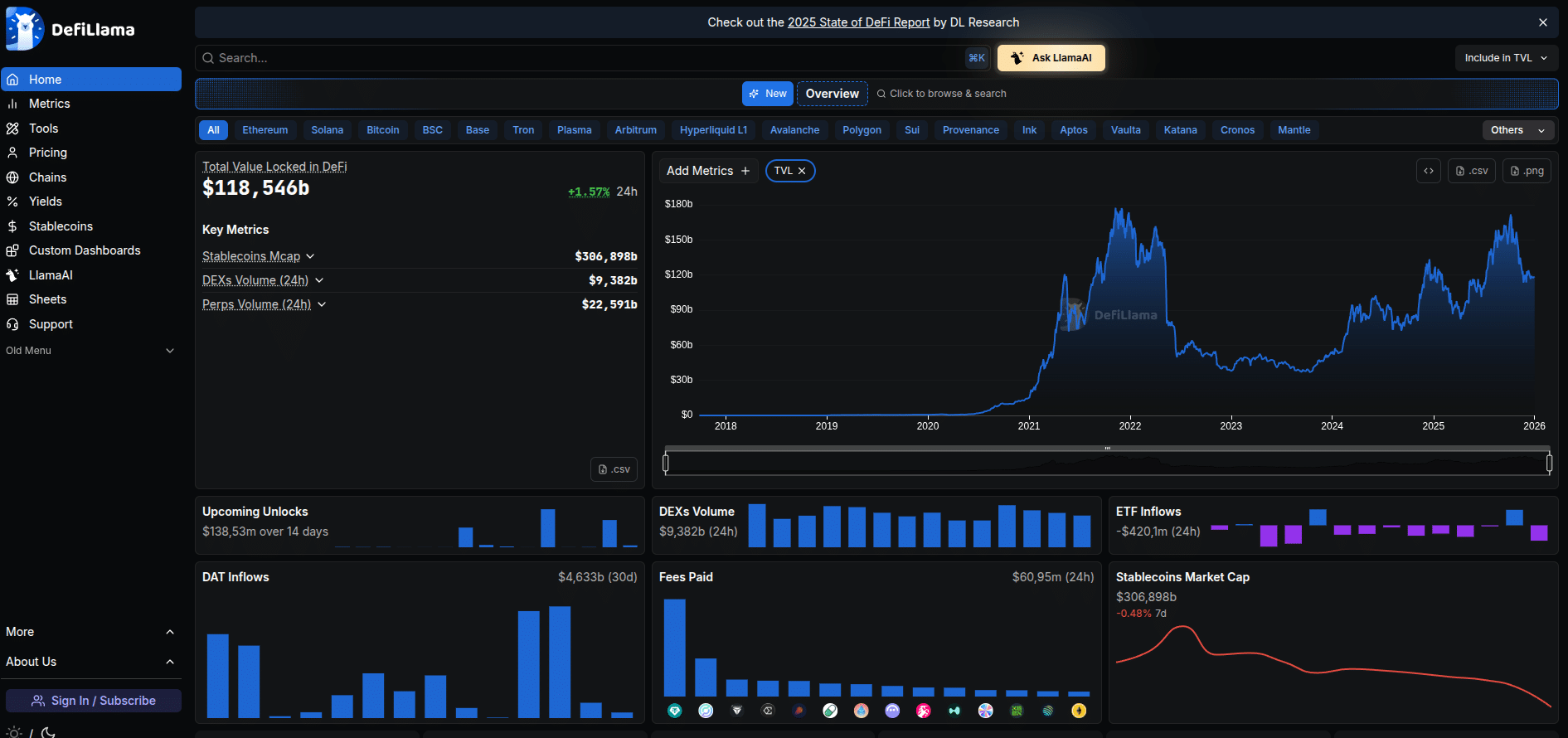
Task: Click the DefiLlama logo icon
Action: [x=25, y=29]
